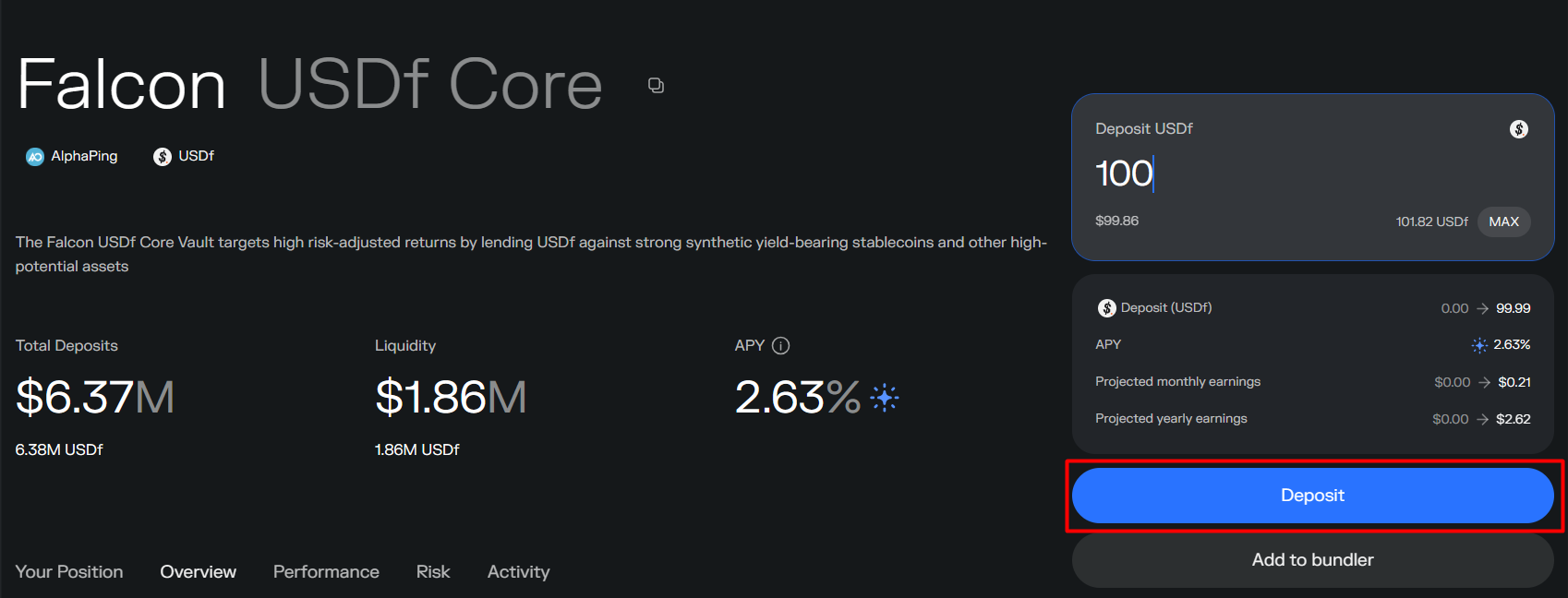The width and height of the screenshot is (1568, 598).
Task: Go to the Risk tab
Action: click(433, 572)
